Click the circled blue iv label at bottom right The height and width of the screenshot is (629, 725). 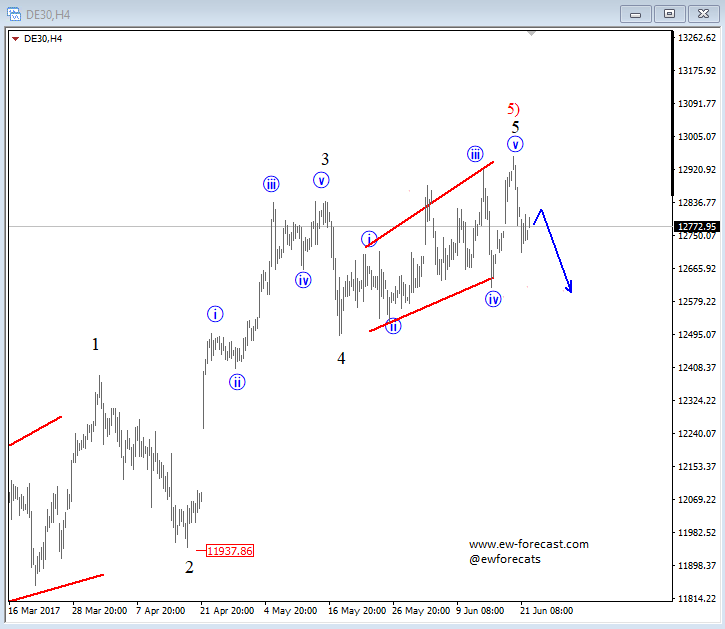pyautogui.click(x=493, y=299)
